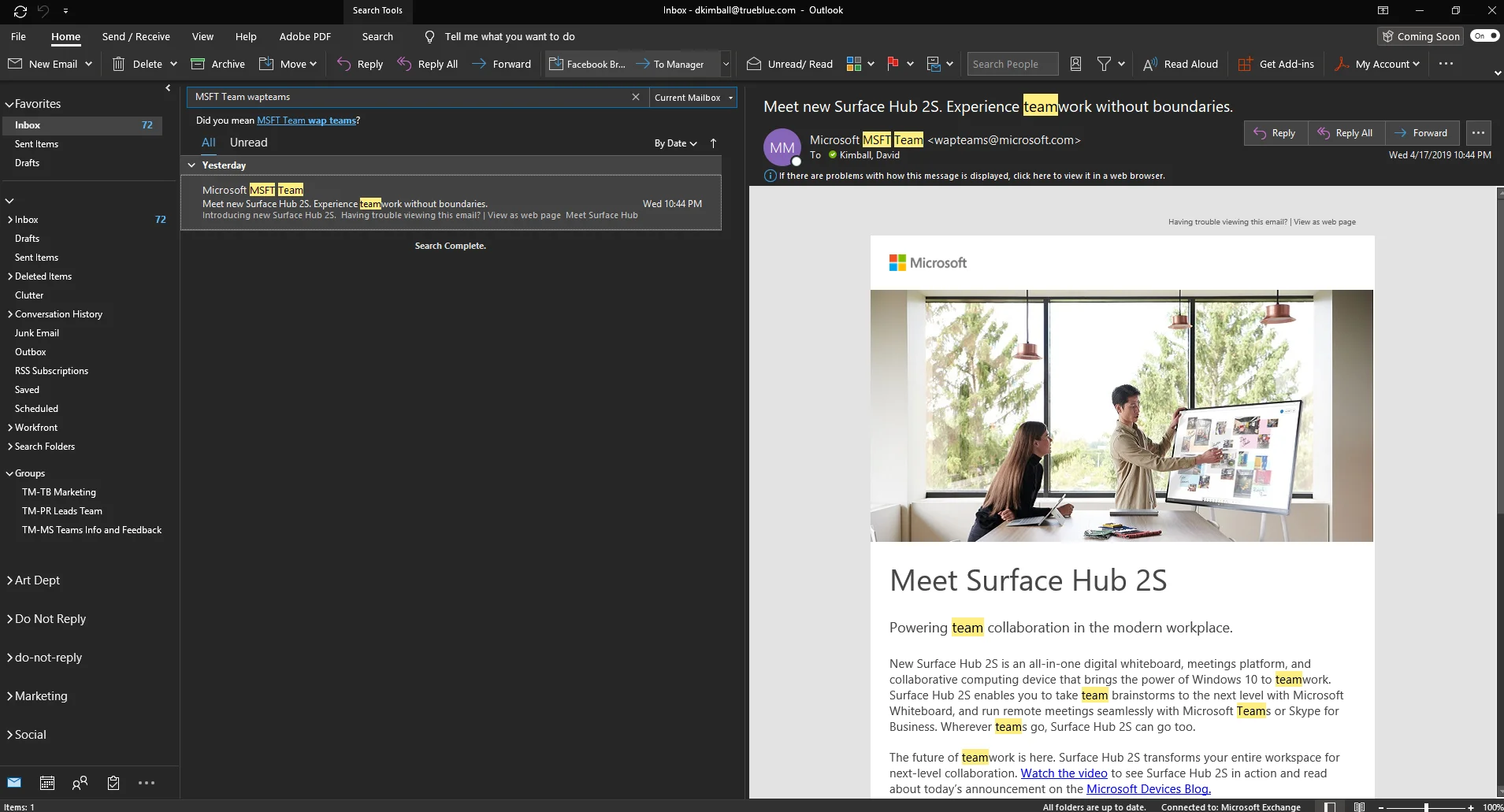Open the Categorize colored squares icon
The height and width of the screenshot is (812, 1504).
click(x=853, y=64)
